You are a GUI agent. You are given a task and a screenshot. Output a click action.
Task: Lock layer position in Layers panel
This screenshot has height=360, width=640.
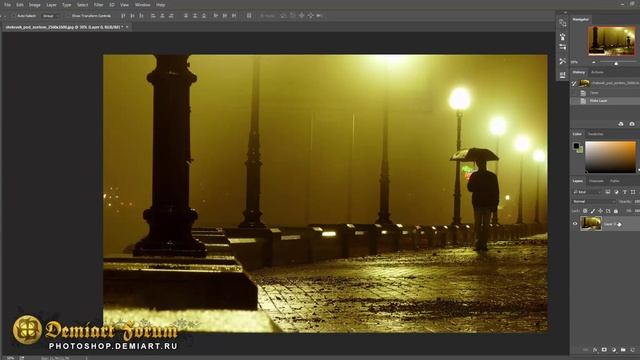(600, 211)
